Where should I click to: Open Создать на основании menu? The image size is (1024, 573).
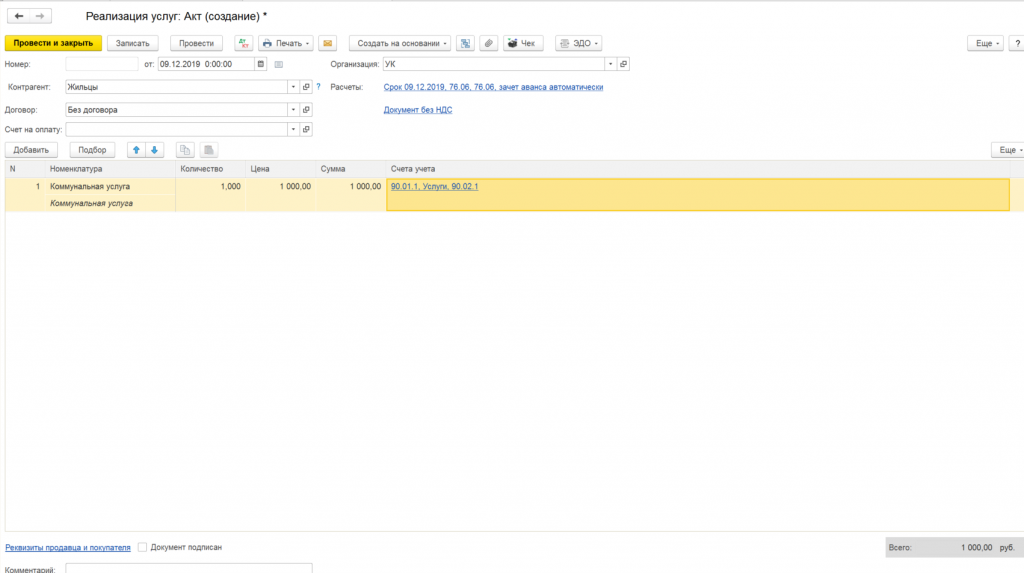click(x=400, y=43)
